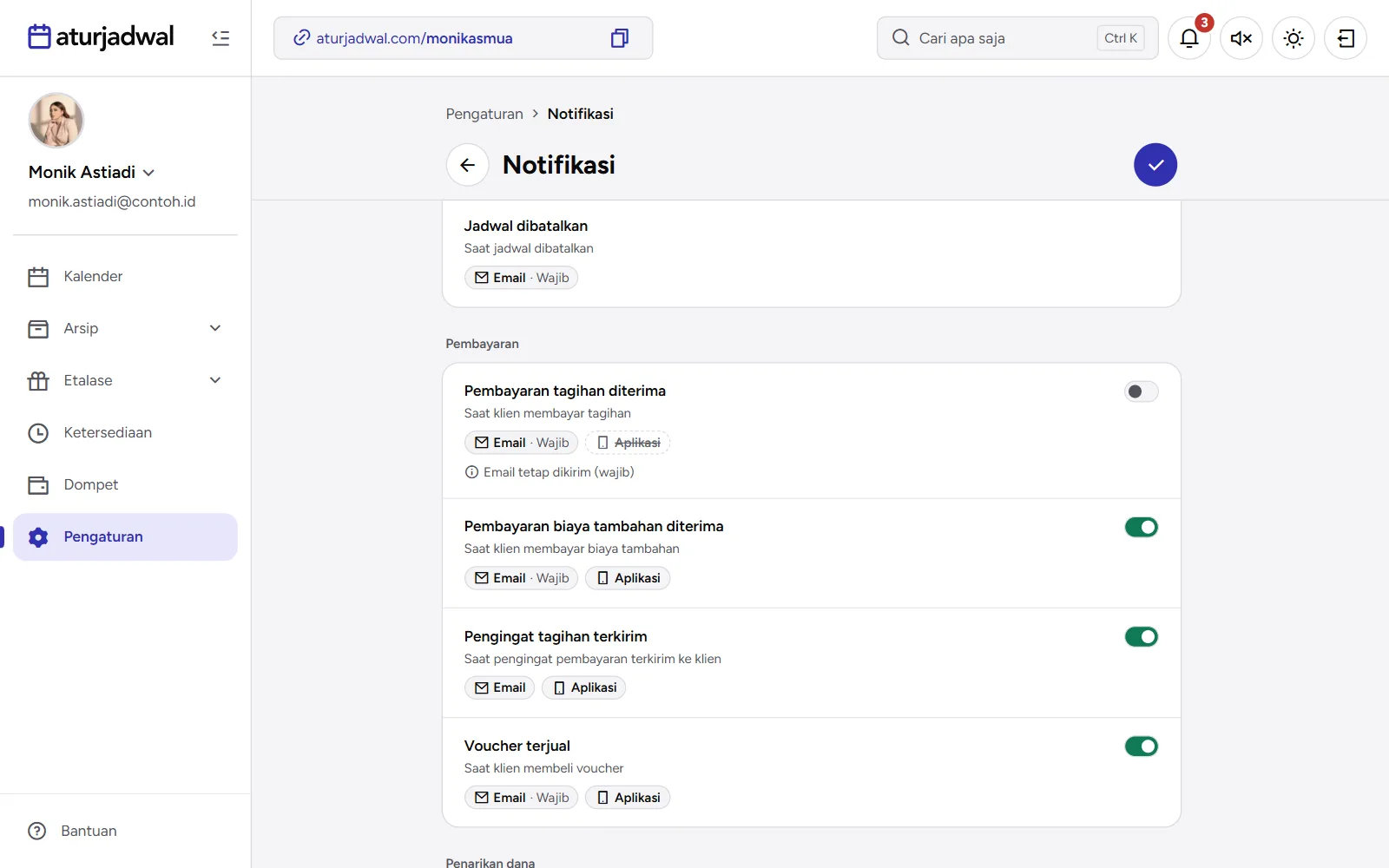Disable Pembayaran biaya tambahan diterima toggle

(x=1142, y=527)
